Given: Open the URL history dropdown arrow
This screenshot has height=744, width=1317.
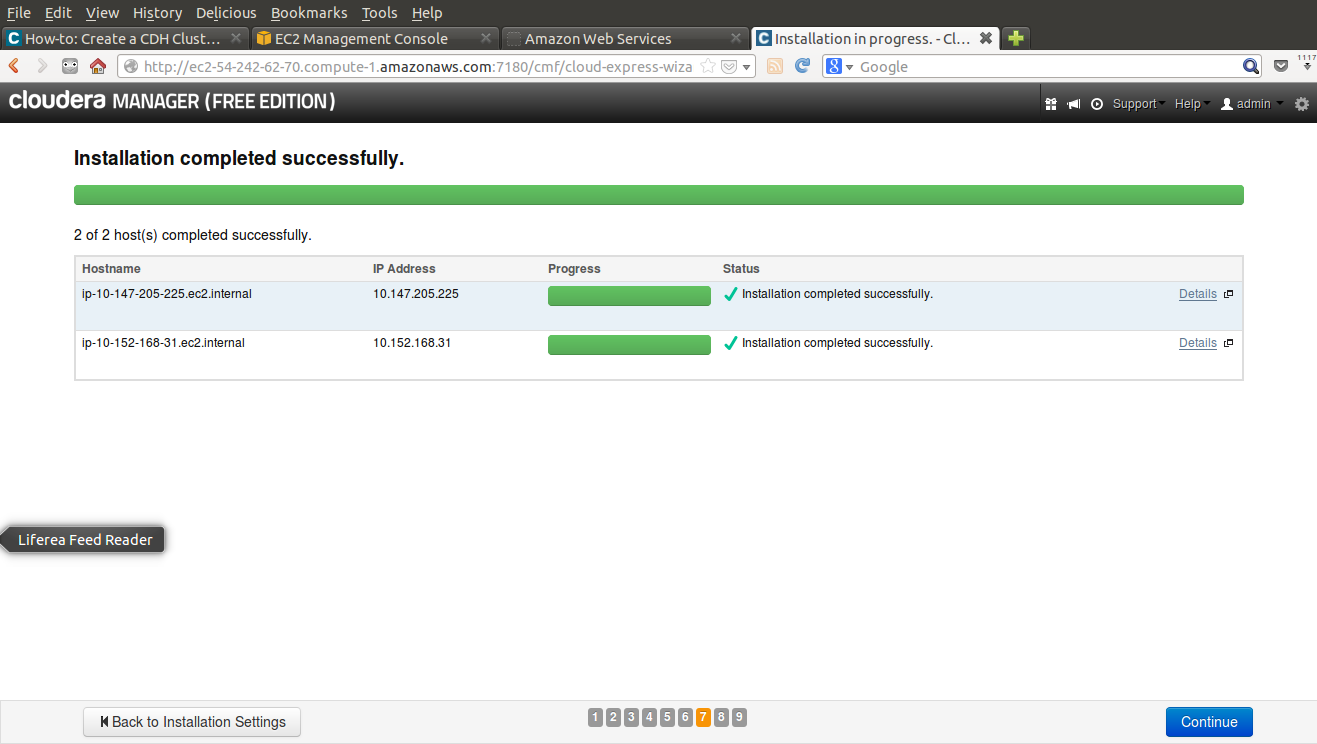Looking at the screenshot, I should click(747, 67).
